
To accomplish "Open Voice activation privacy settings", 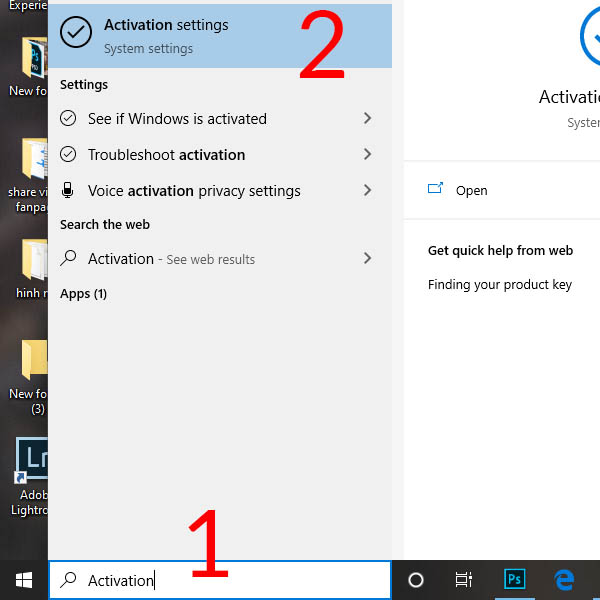I will (x=220, y=191).
